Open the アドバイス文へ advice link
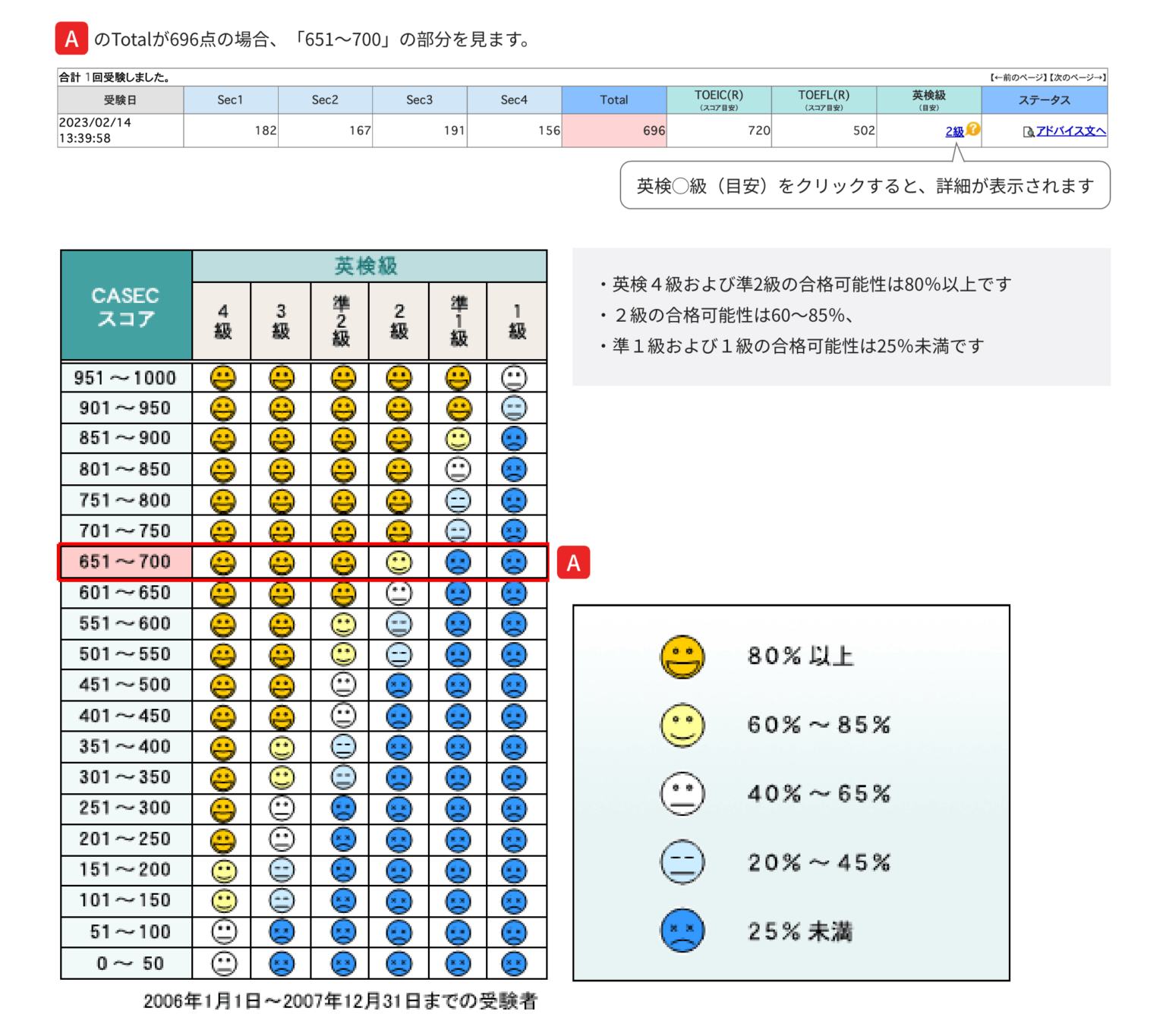This screenshot has height=1036, width=1166. click(1070, 131)
